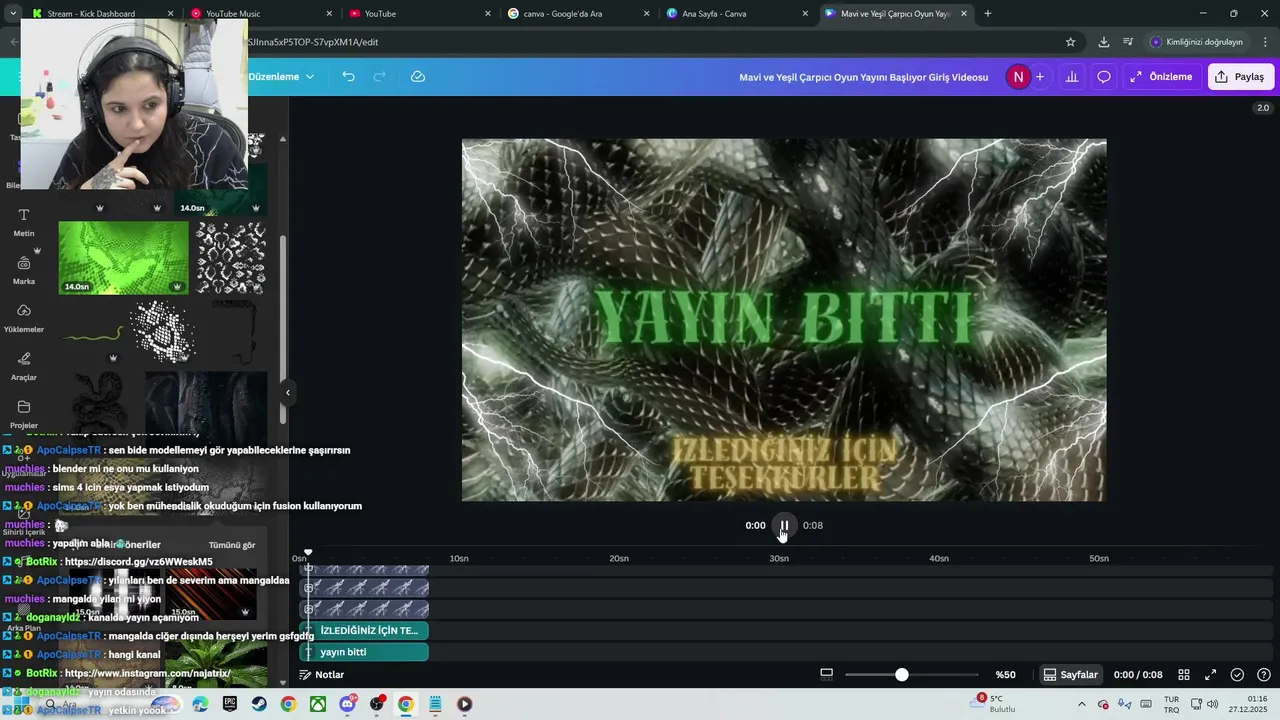
Task: Click the timeline playhead marker
Action: (308, 552)
